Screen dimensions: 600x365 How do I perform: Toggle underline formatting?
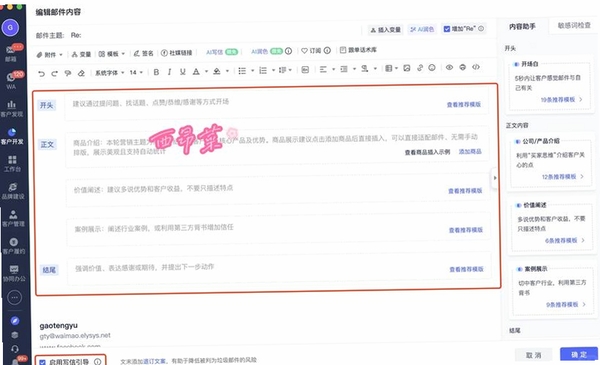coord(183,72)
